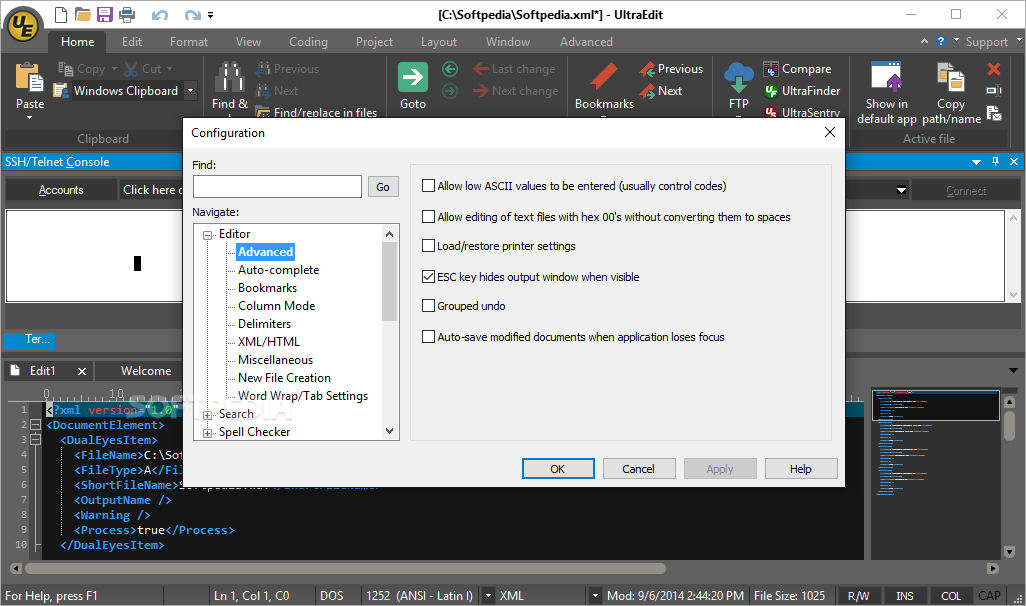Viewport: 1026px width, 606px height.
Task: Enable Allow low ASCII values checkbox
Action: [429, 186]
